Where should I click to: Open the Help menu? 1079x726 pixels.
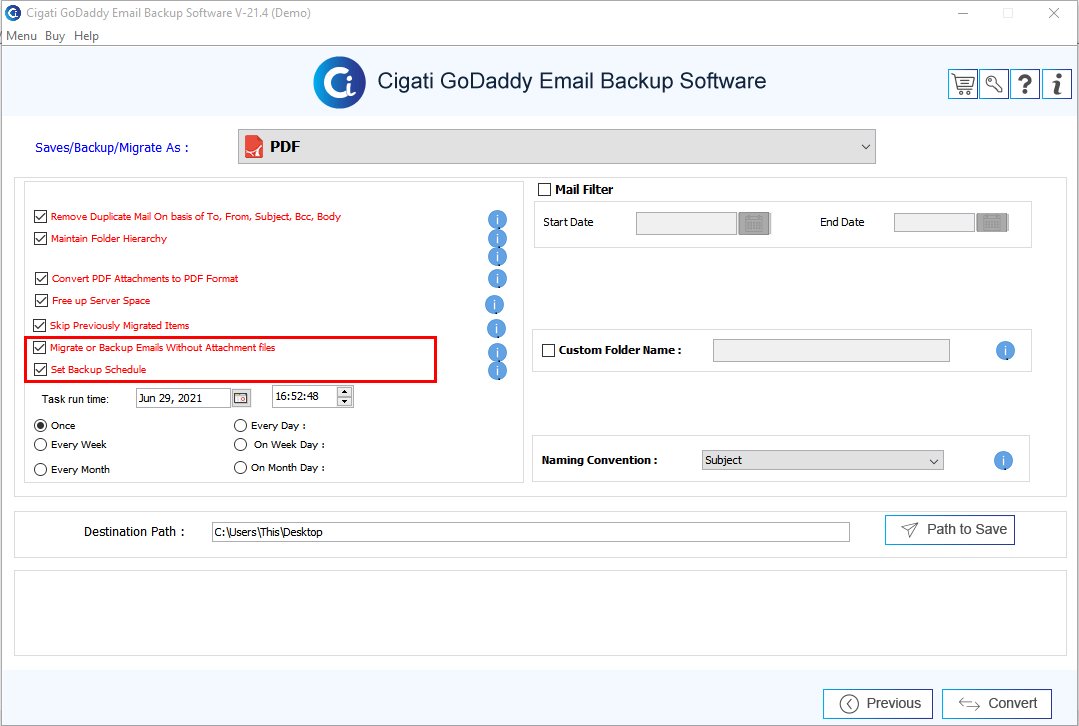86,36
